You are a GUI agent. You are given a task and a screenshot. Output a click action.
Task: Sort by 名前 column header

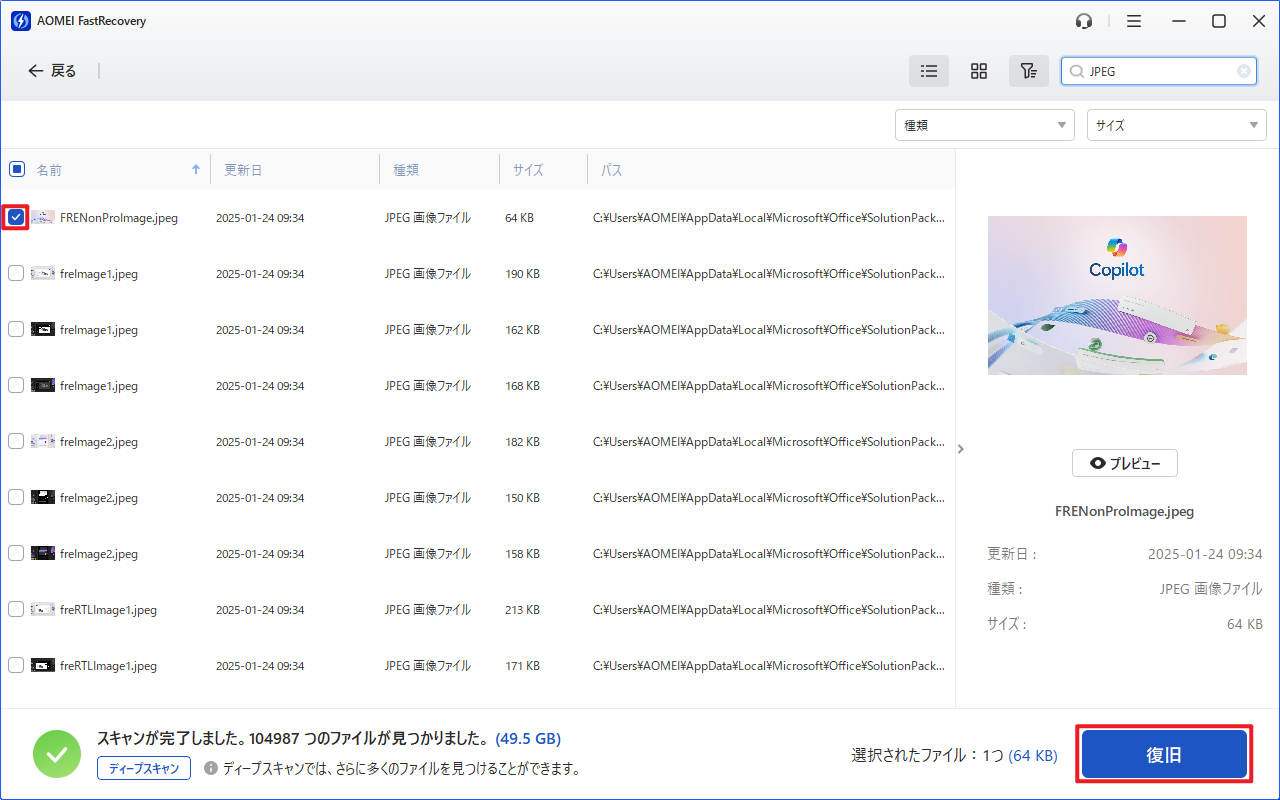pyautogui.click(x=50, y=170)
